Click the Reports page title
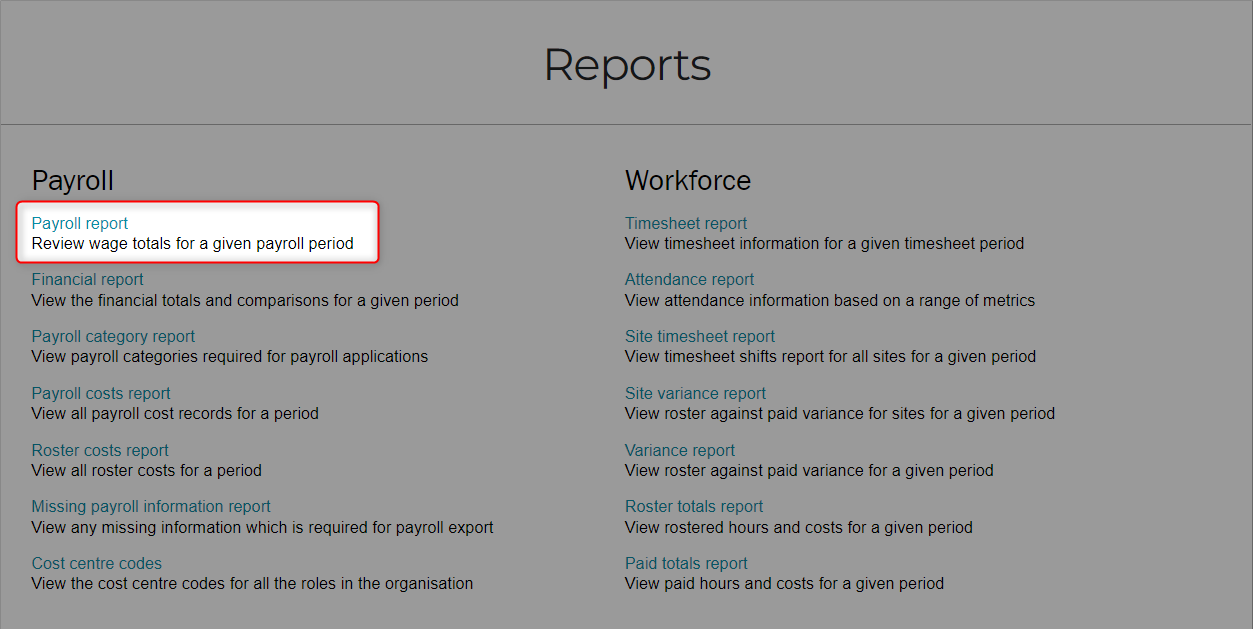Image resolution: width=1253 pixels, height=629 pixels. (627, 66)
